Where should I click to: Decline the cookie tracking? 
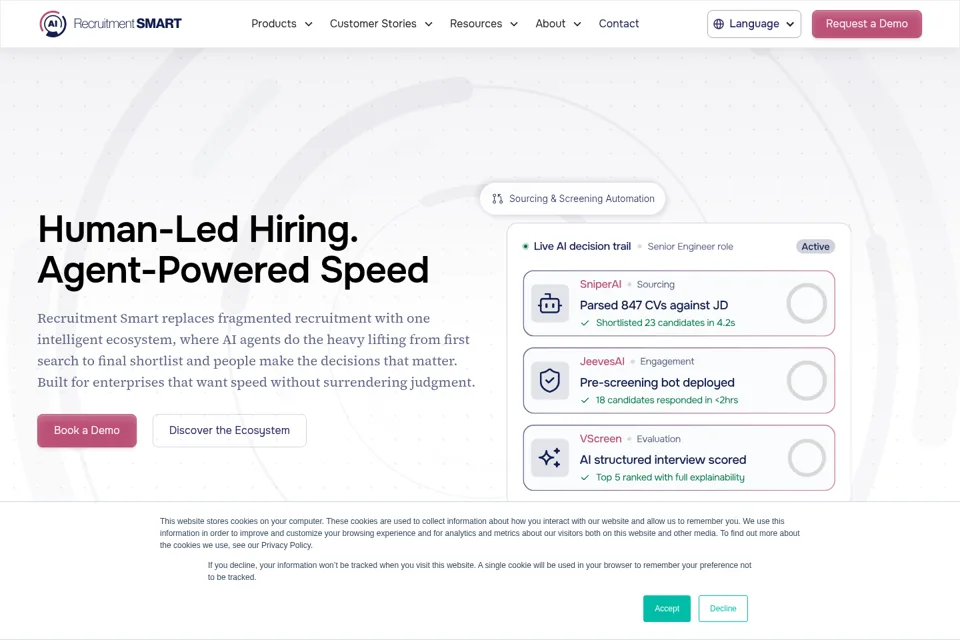point(723,608)
